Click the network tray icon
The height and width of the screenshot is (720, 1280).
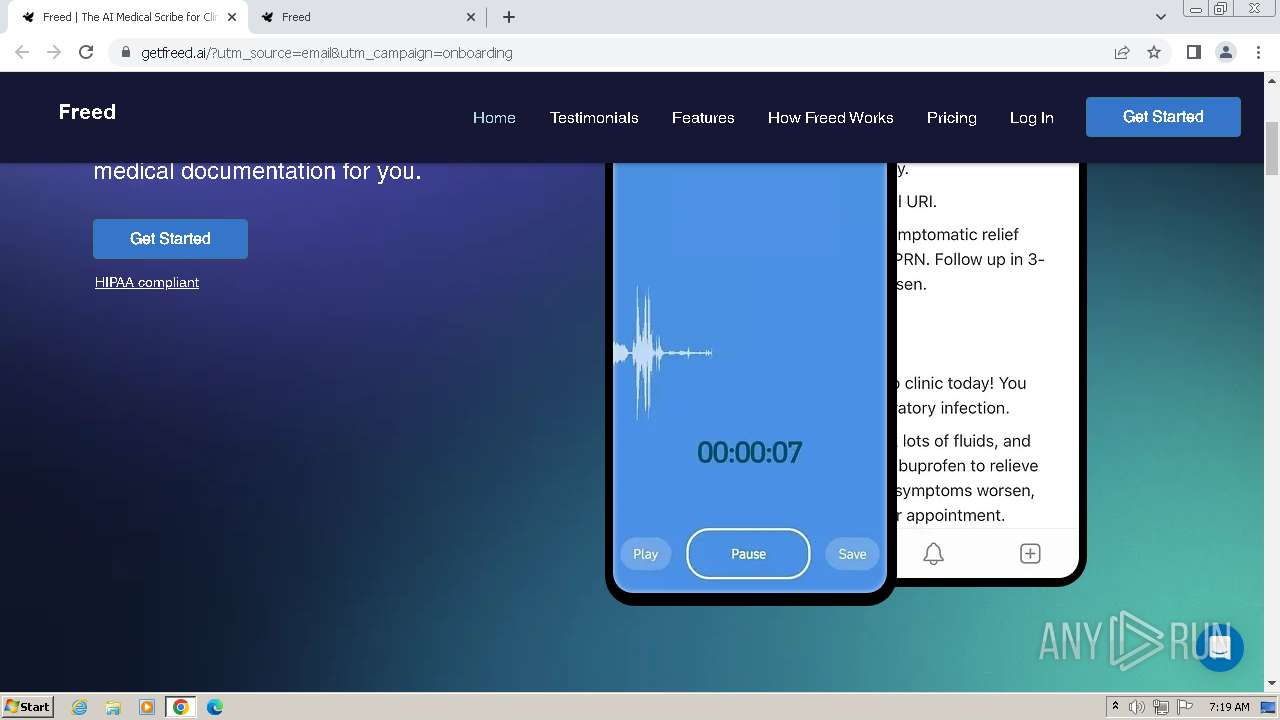coord(1161,707)
